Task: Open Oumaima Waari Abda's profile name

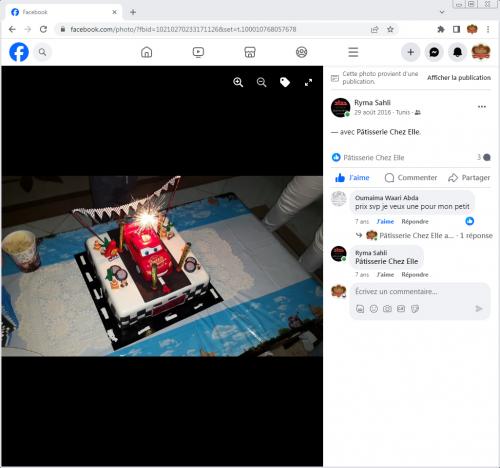Action: [x=386, y=198]
